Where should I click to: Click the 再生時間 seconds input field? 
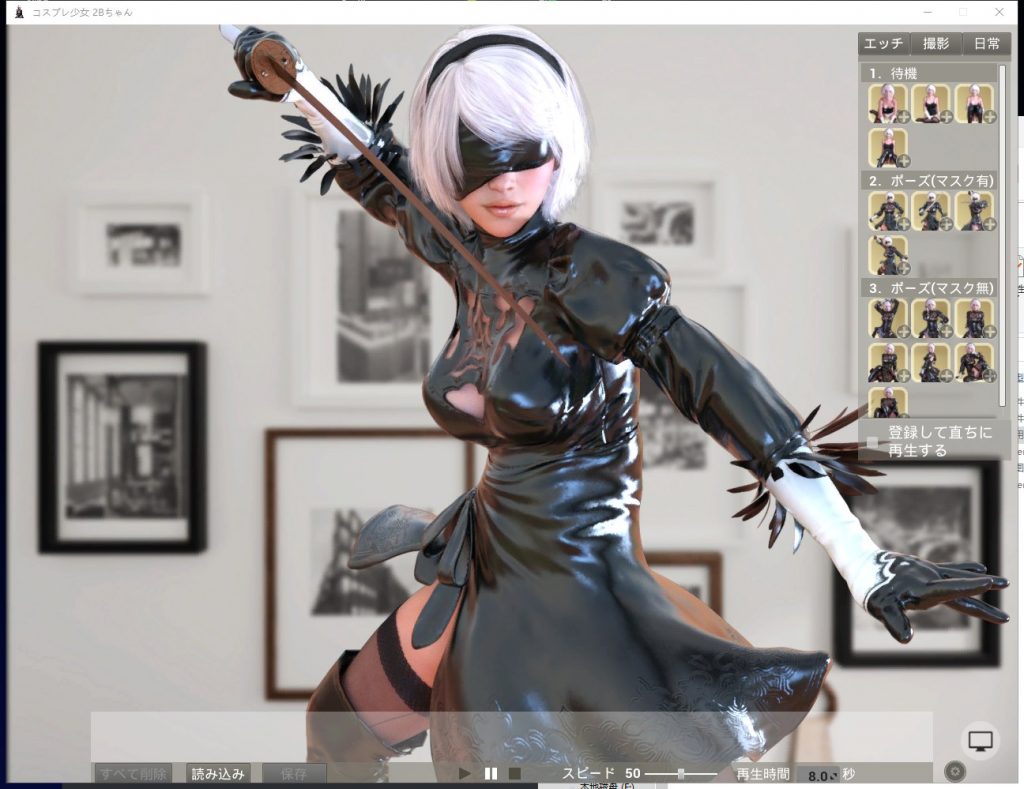click(x=818, y=775)
